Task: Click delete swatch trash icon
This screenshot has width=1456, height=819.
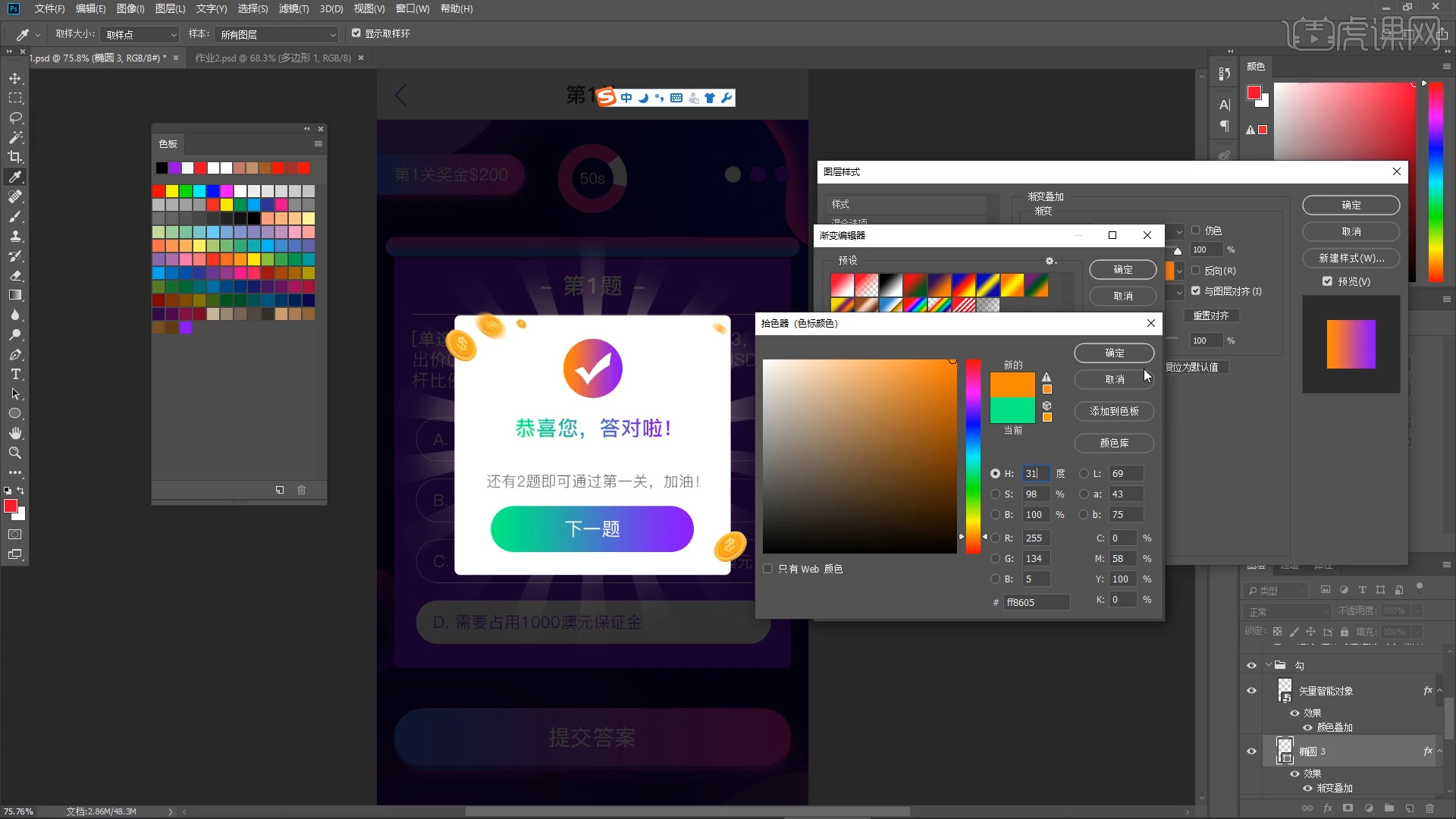Action: (301, 490)
